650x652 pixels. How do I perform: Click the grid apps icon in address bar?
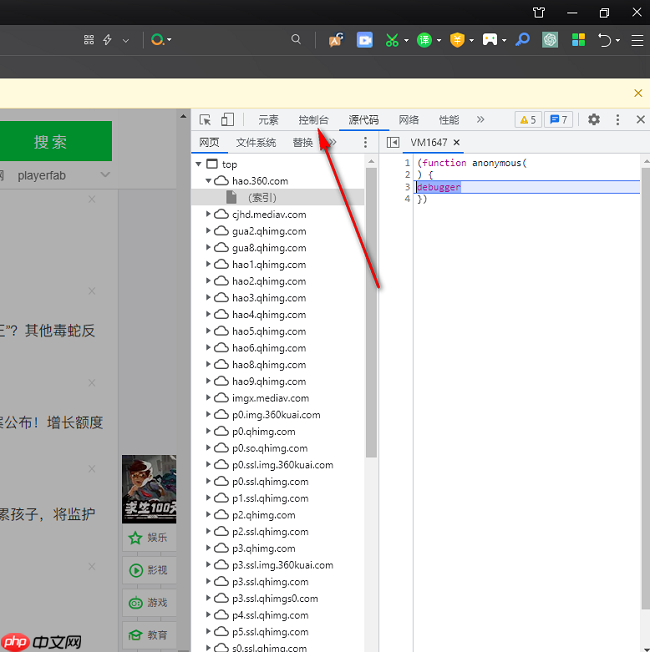click(x=89, y=40)
